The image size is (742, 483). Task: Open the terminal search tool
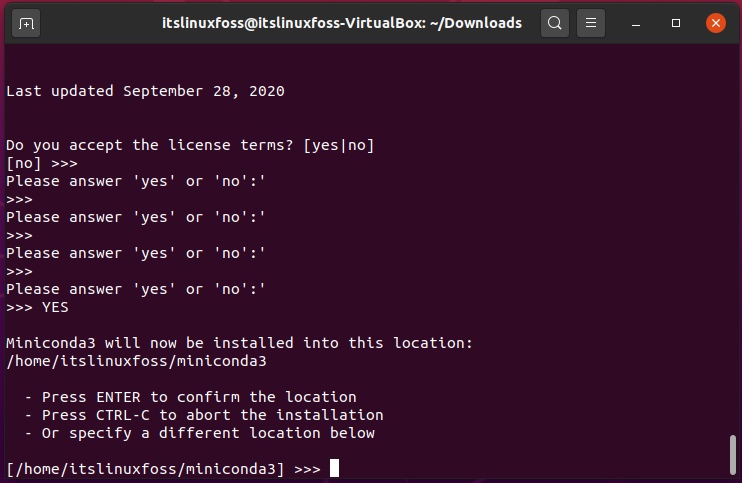click(555, 23)
